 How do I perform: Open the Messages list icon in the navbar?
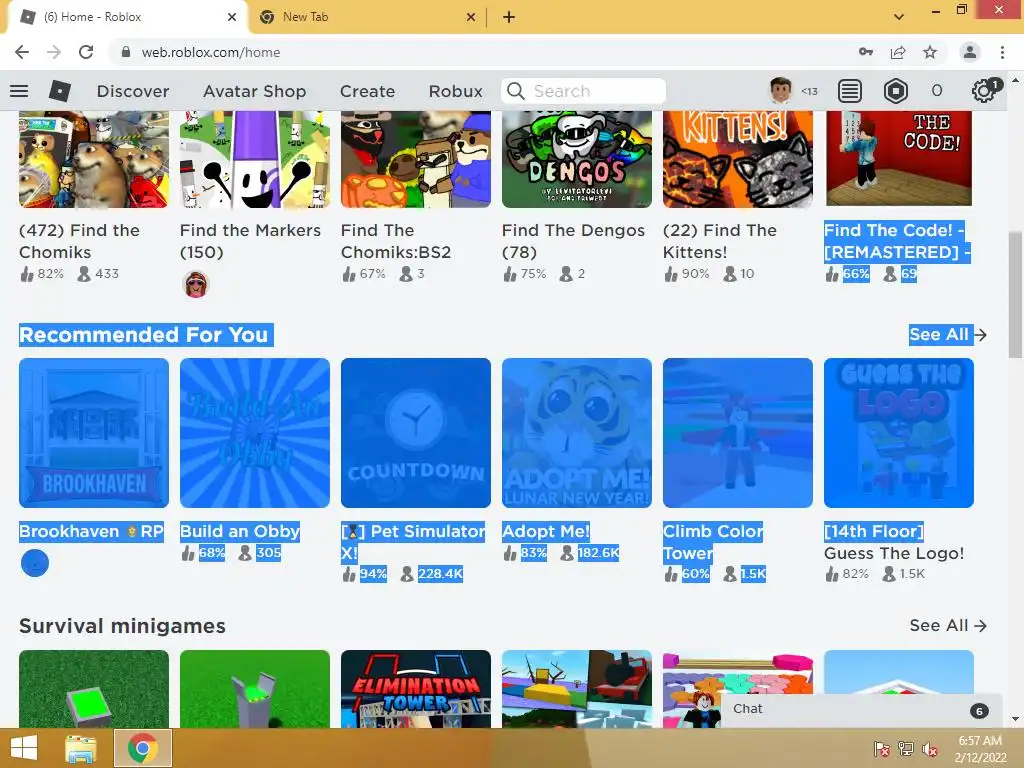pos(849,91)
